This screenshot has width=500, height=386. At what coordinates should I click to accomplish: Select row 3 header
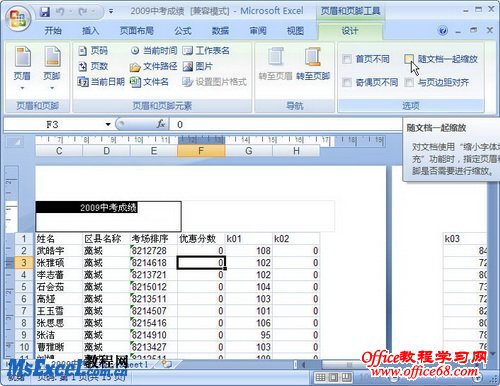tap(24, 263)
